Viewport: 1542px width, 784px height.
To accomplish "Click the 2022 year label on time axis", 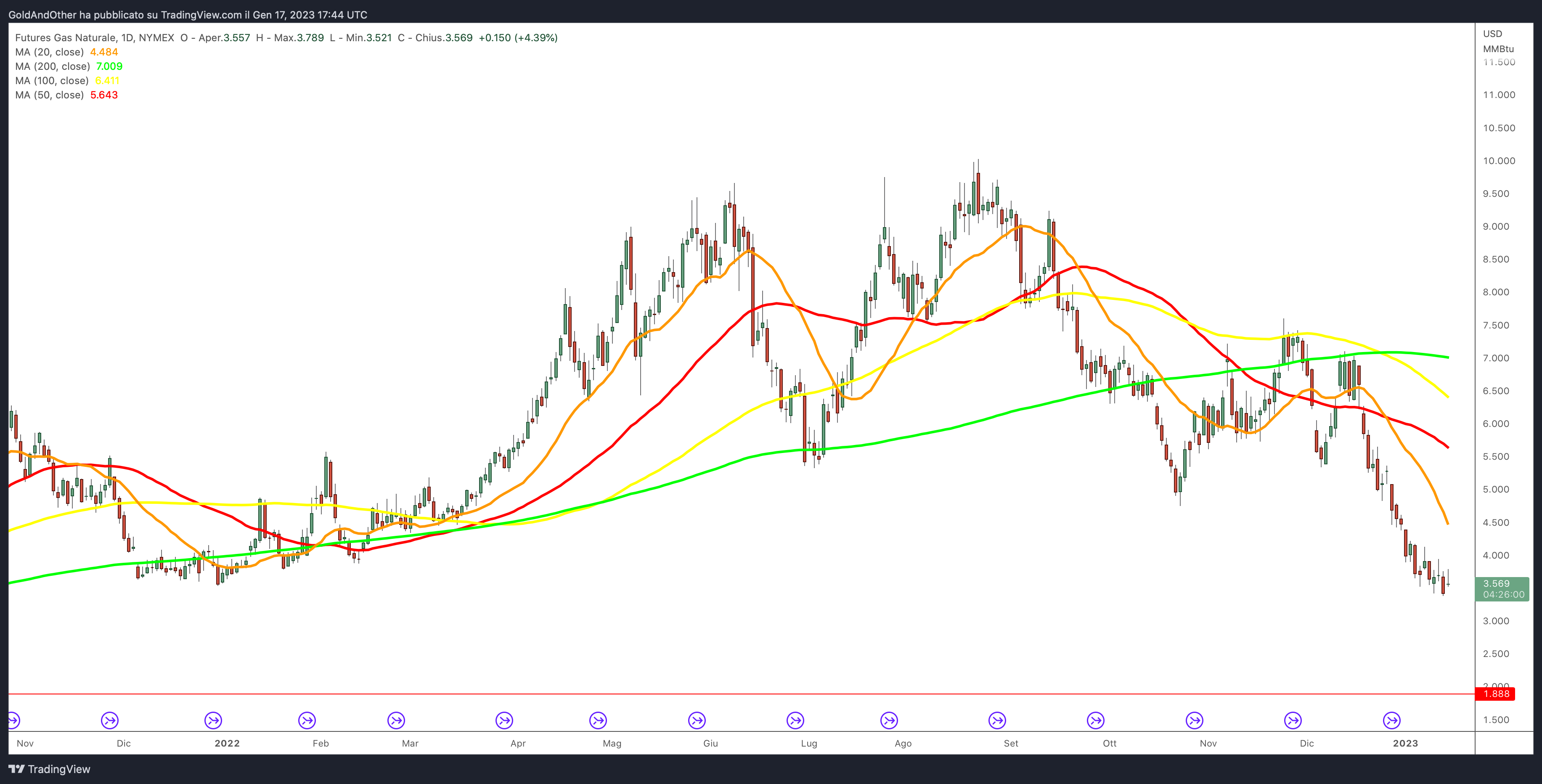I will point(227,744).
